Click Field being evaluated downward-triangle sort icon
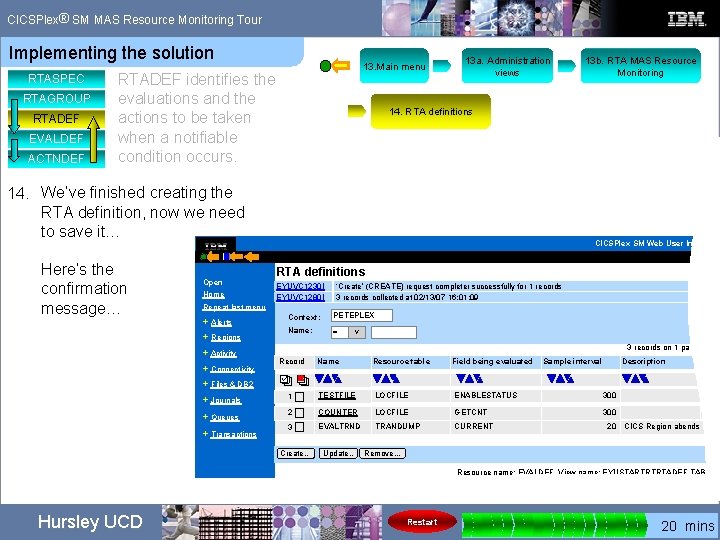The width and height of the screenshot is (720, 540). click(461, 379)
